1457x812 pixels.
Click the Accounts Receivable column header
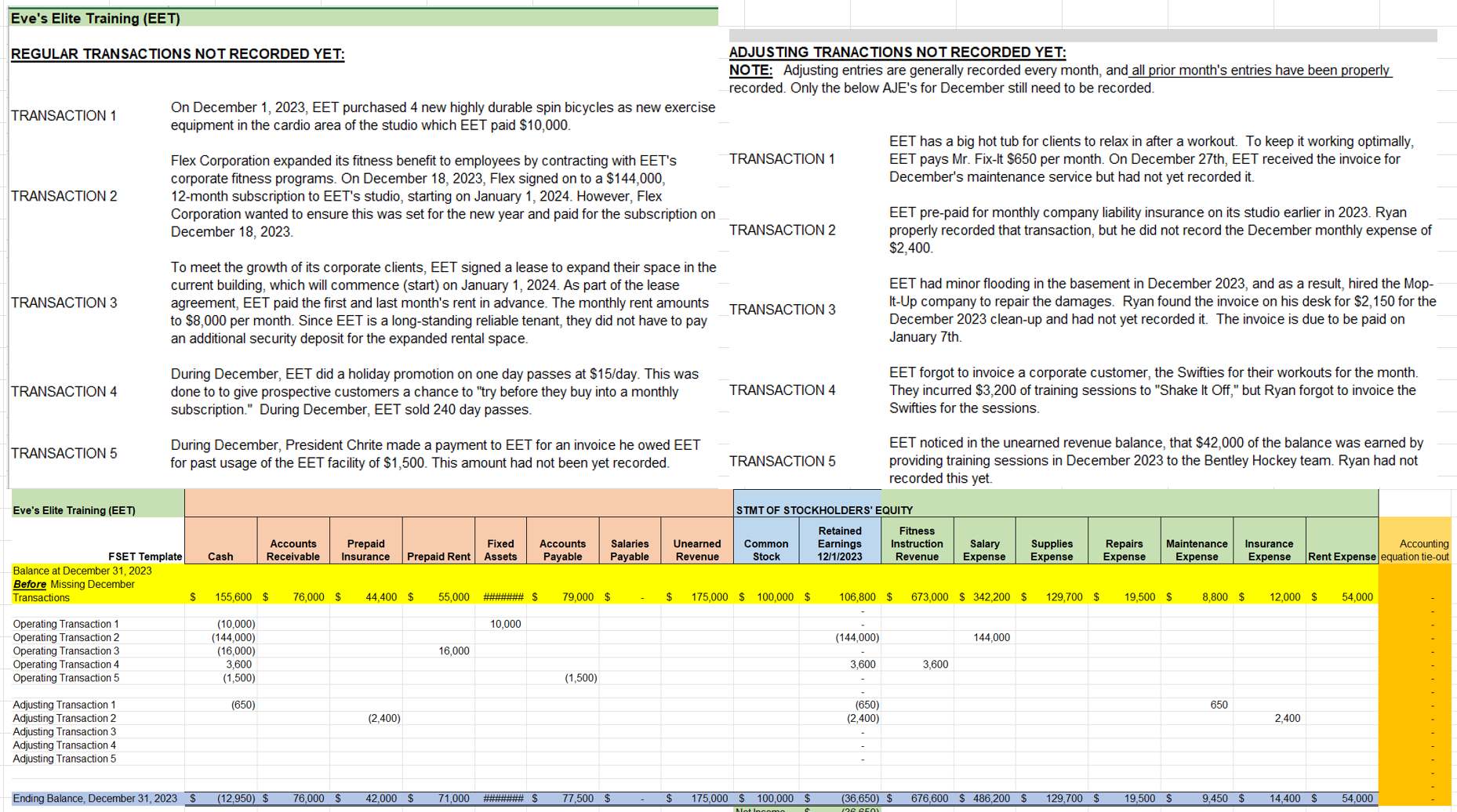pos(292,549)
